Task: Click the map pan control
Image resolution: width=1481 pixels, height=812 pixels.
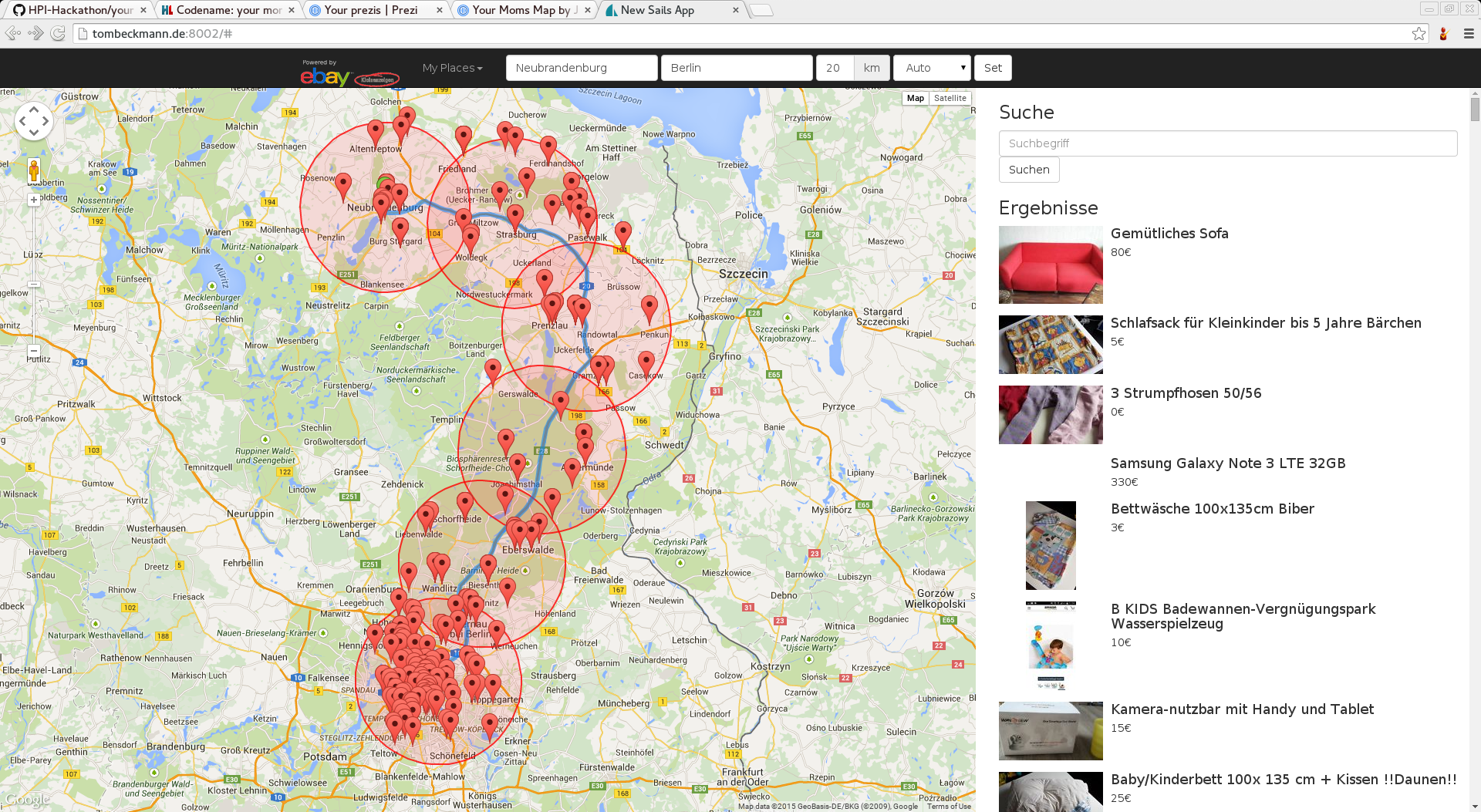Action: tap(34, 121)
